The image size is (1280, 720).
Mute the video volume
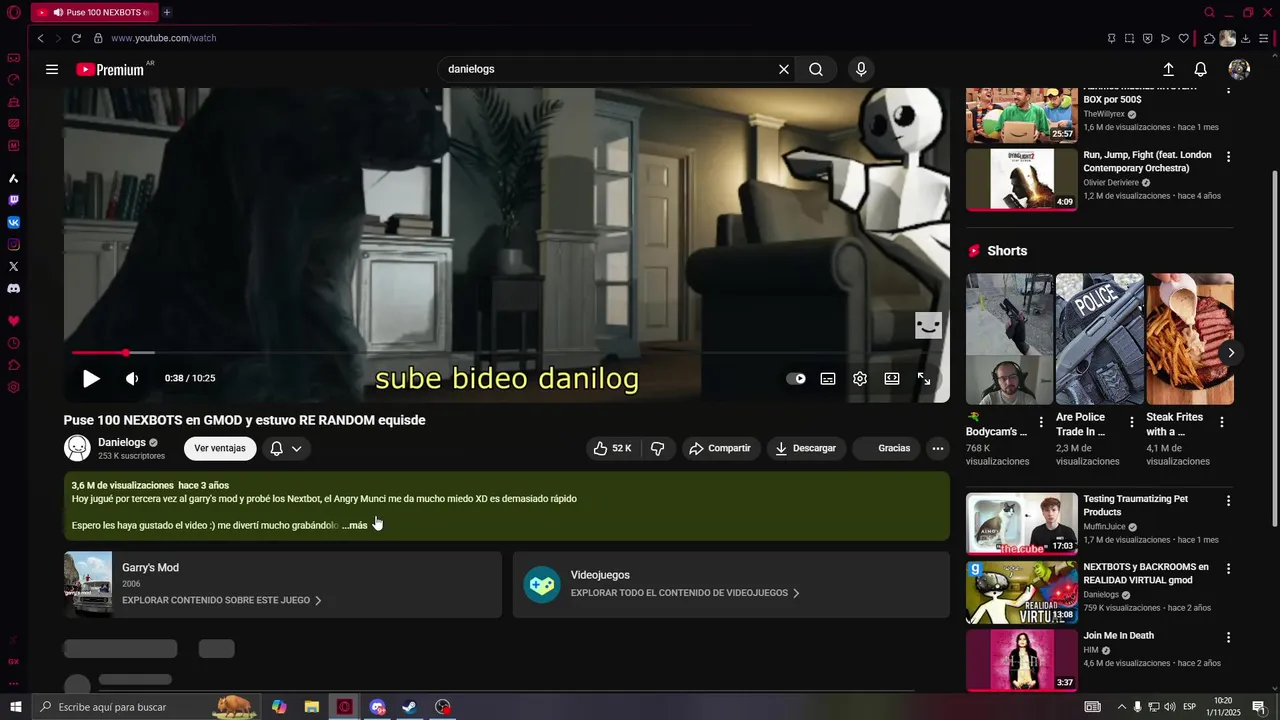(x=132, y=378)
